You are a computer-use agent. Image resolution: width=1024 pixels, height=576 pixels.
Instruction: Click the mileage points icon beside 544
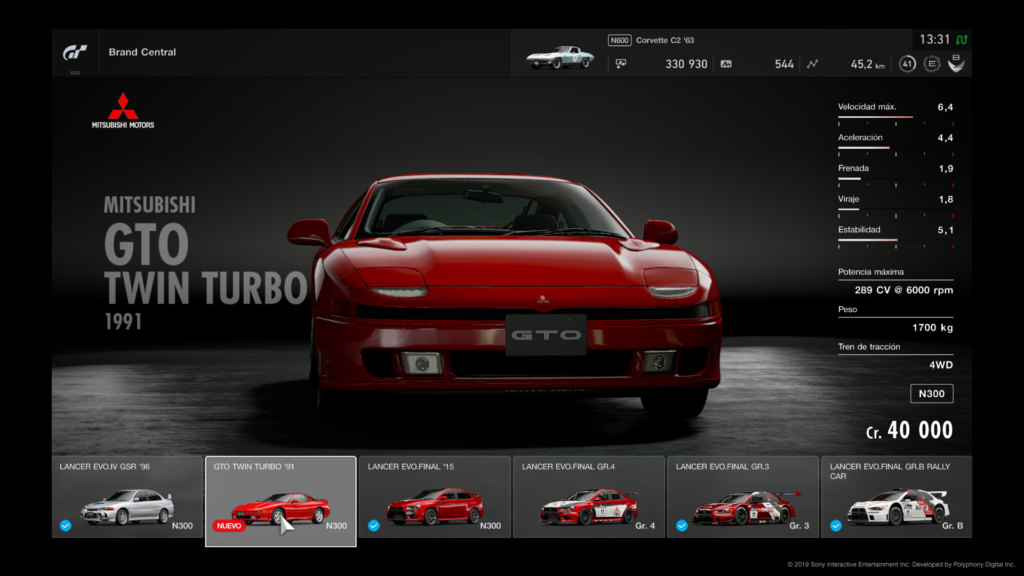pyautogui.click(x=726, y=64)
